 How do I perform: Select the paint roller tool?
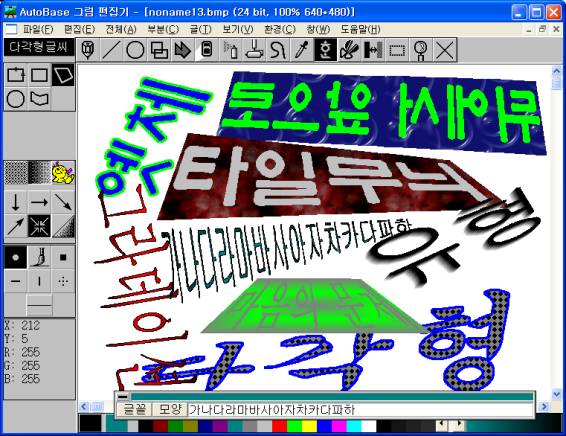254,50
